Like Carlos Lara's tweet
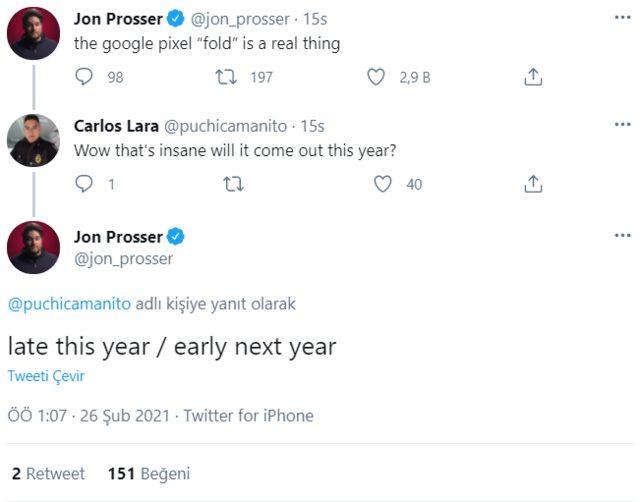Image resolution: width=640 pixels, height=502 pixels. pyautogui.click(x=382, y=184)
